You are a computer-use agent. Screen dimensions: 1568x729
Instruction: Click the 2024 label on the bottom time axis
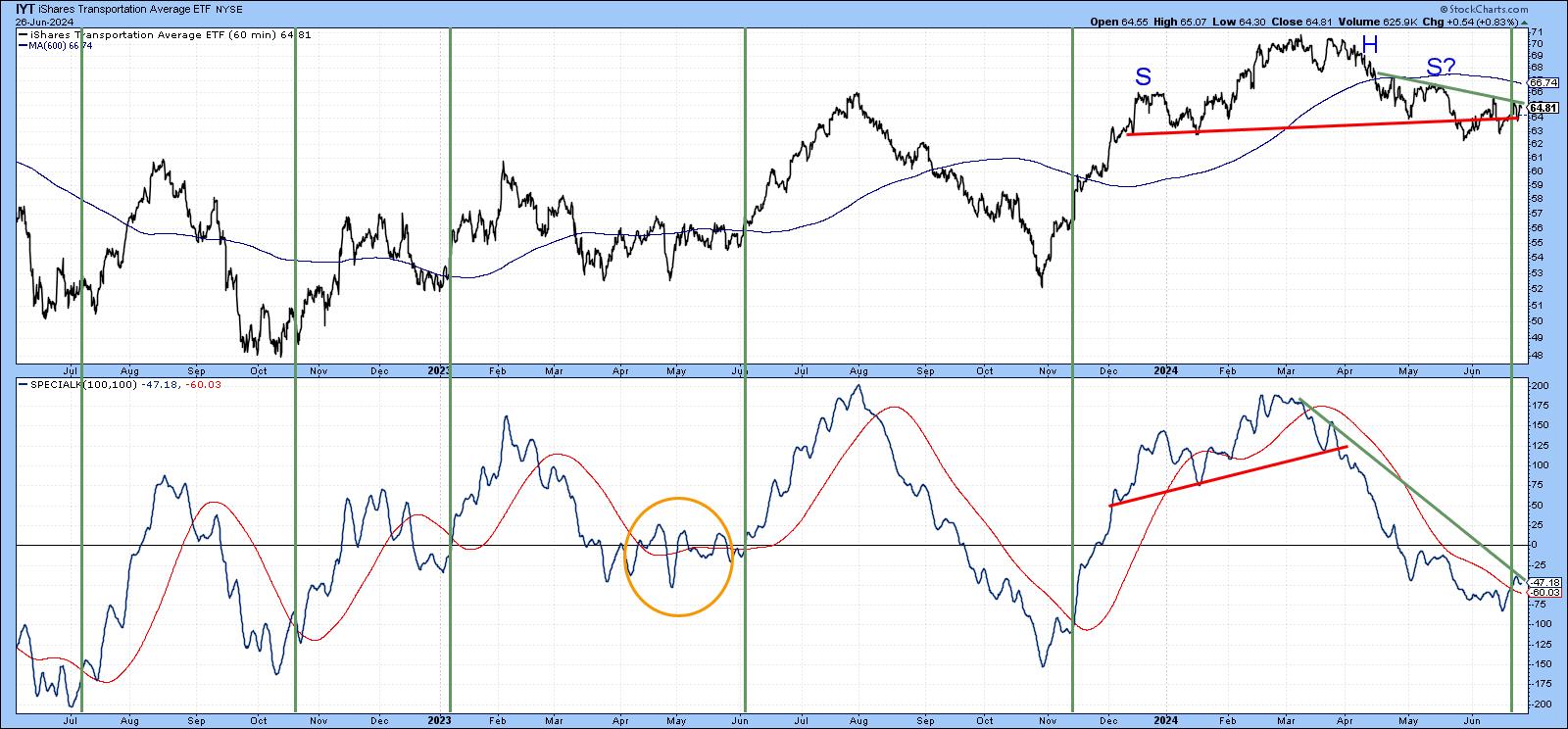(1165, 720)
